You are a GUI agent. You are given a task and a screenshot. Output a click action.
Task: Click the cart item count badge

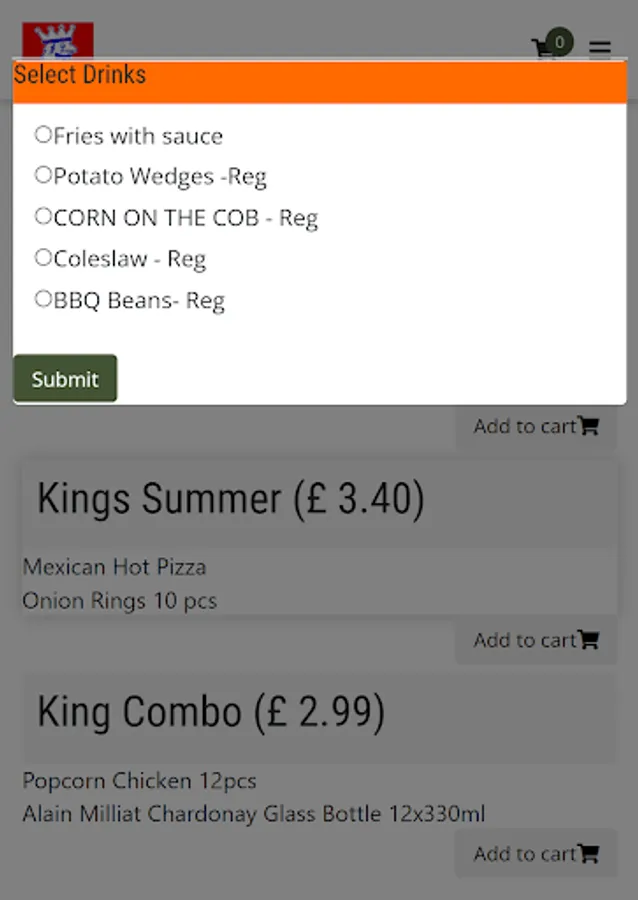560,42
